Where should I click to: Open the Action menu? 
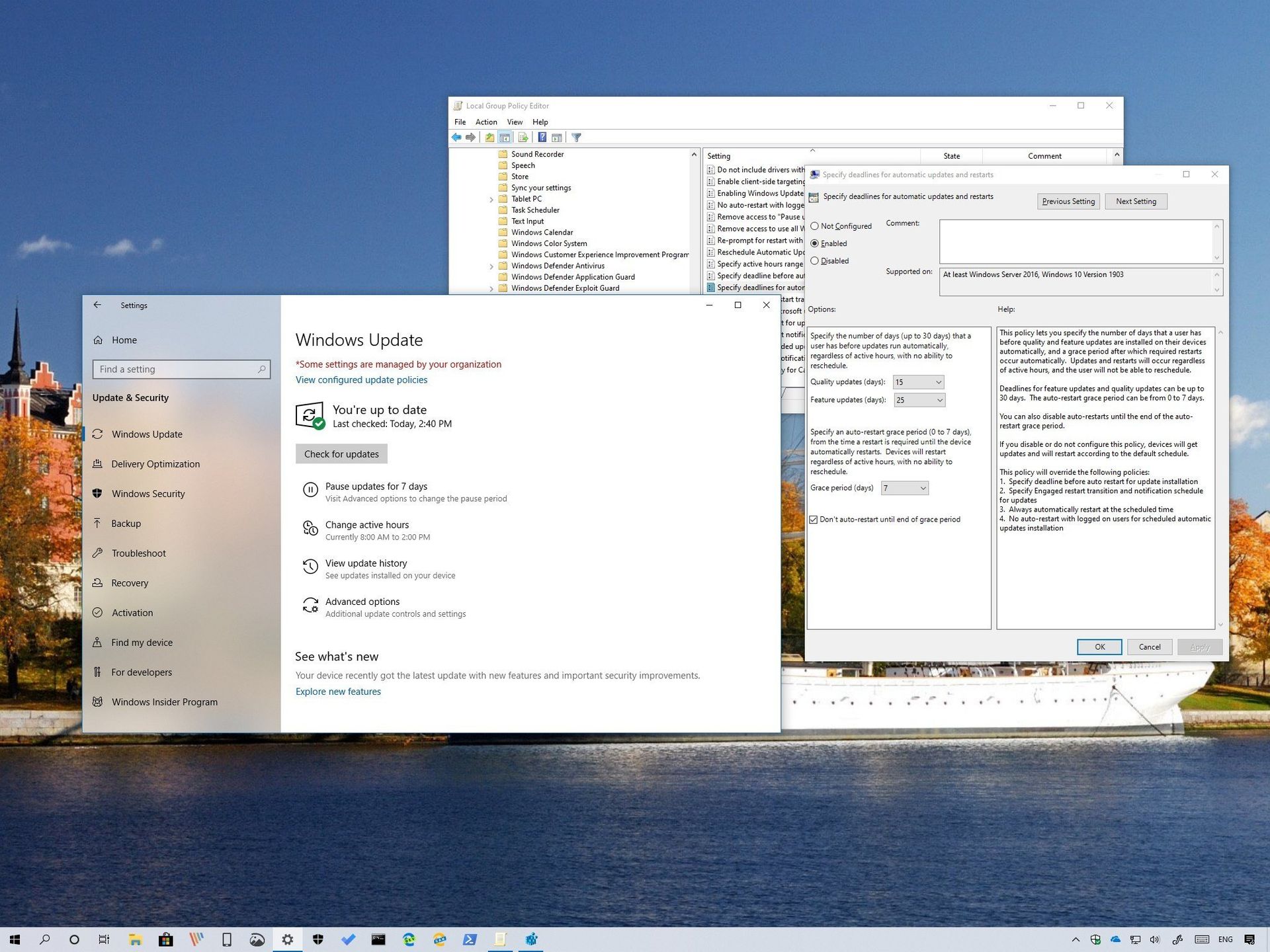pos(486,122)
